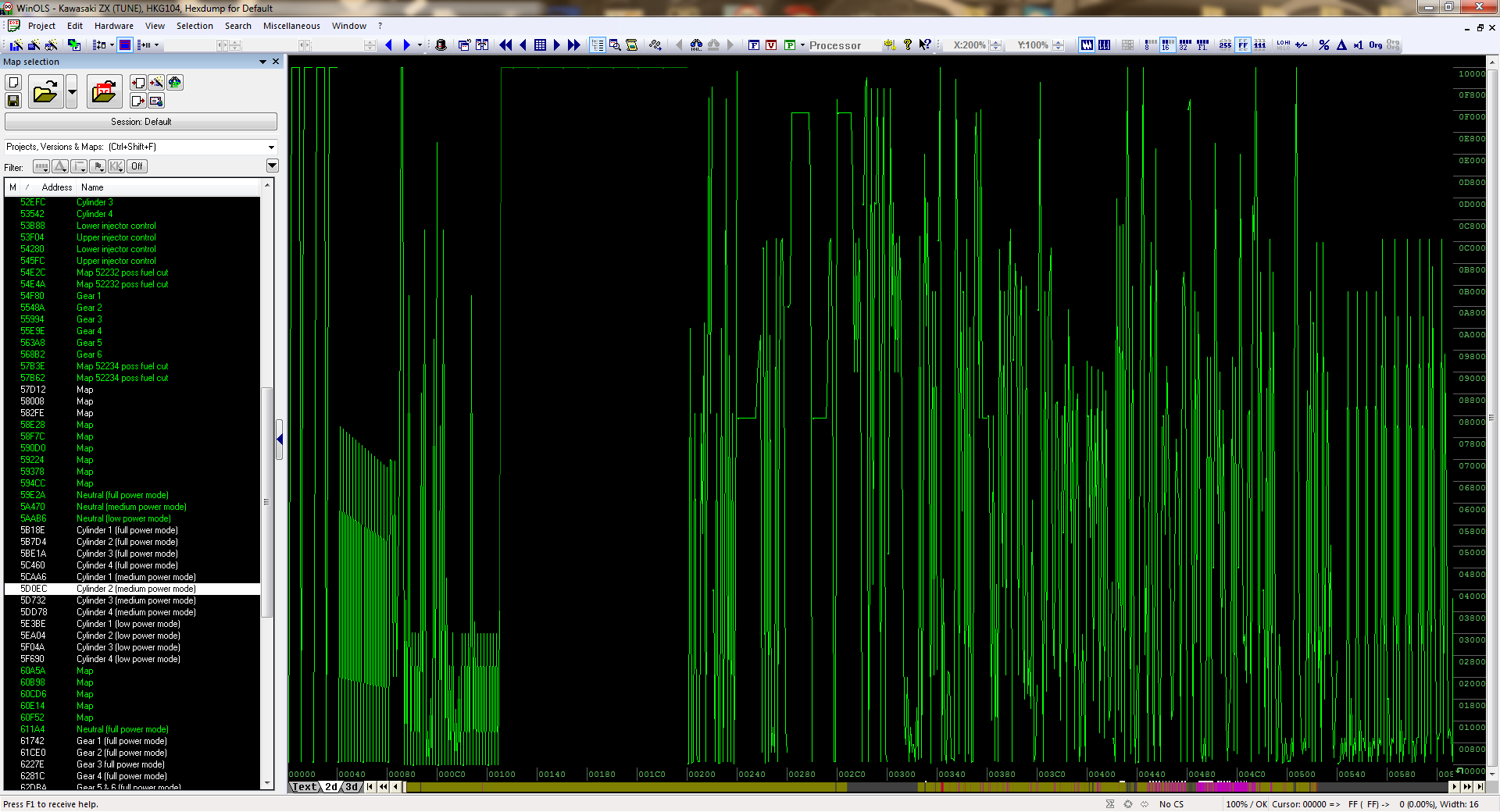This screenshot has height=812, width=1500.
Task: Expand the Projects, Versions & Maps dropdown
Action: 271,147
